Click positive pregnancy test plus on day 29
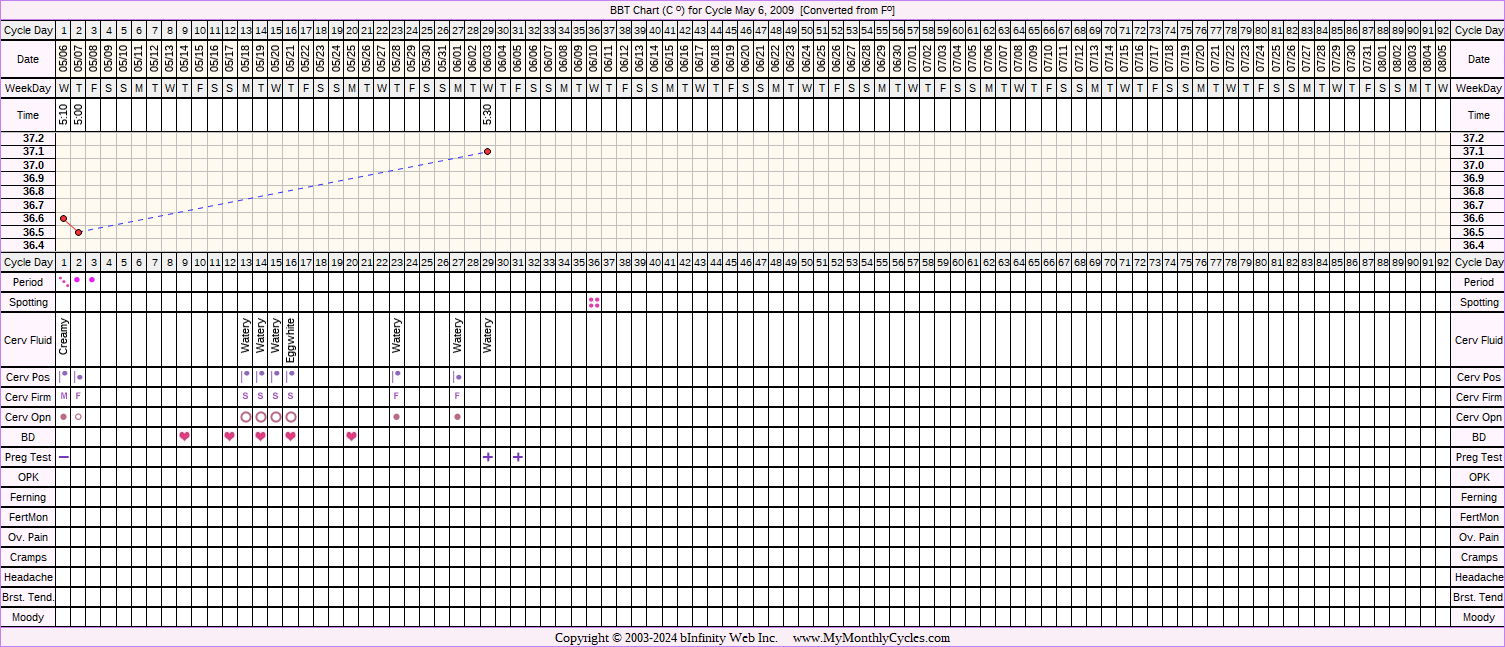Viewport: 1505px width, 647px height. pos(488,457)
